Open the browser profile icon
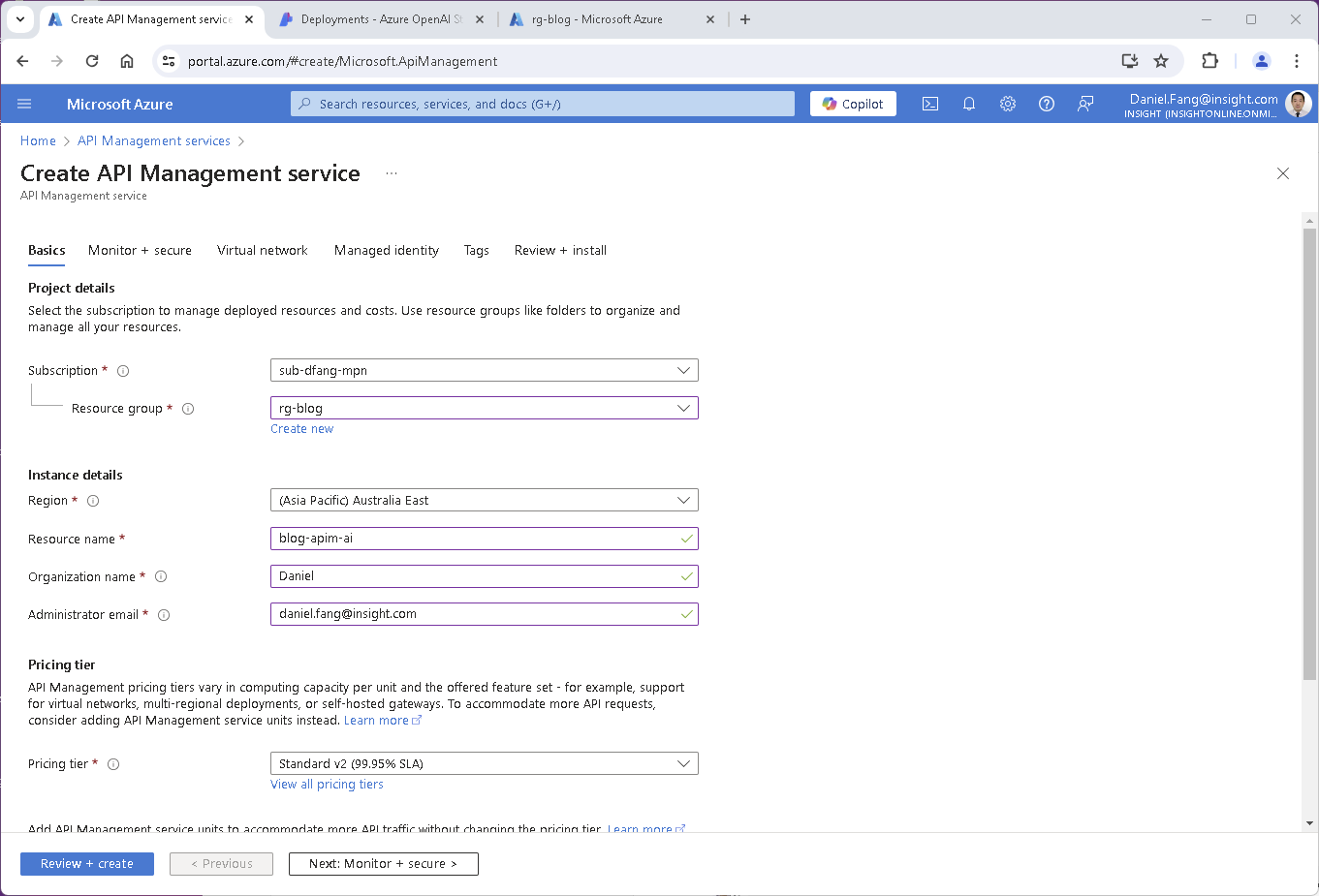 pyautogui.click(x=1262, y=61)
